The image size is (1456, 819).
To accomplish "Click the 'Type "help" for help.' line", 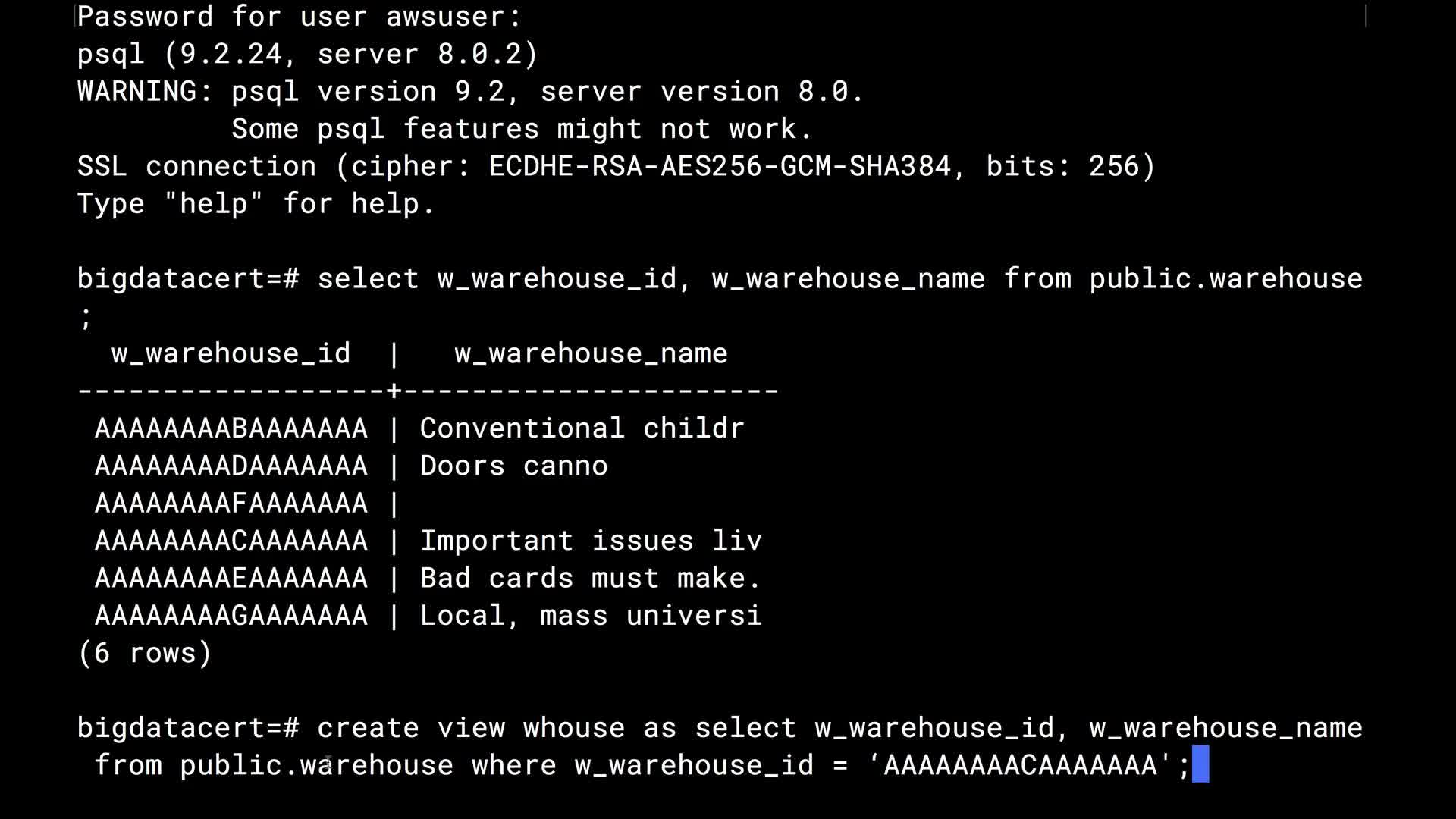I will click(256, 204).
